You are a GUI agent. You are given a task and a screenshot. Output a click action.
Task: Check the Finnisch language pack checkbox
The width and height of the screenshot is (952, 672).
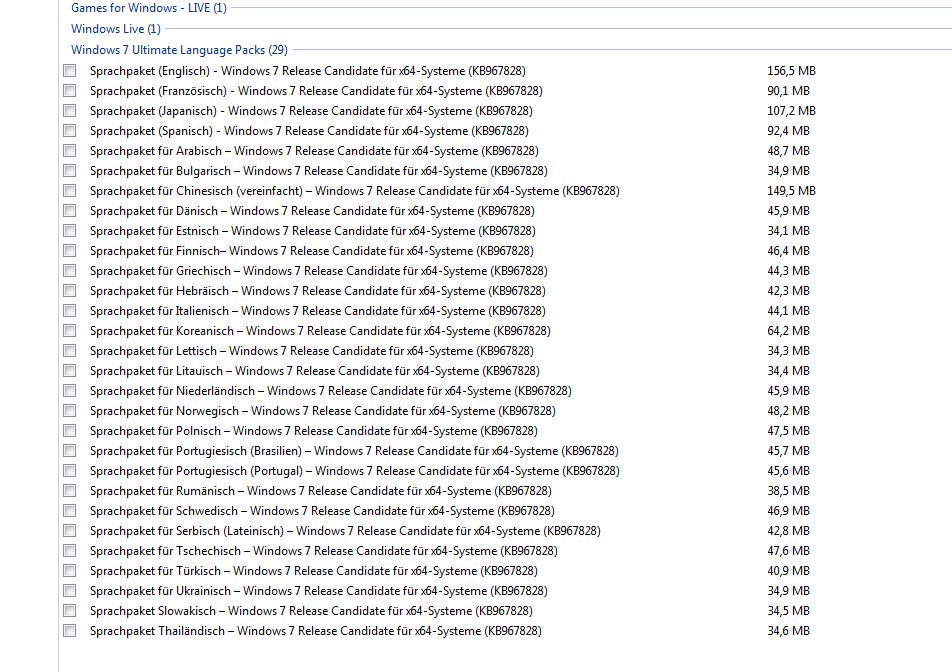click(70, 251)
